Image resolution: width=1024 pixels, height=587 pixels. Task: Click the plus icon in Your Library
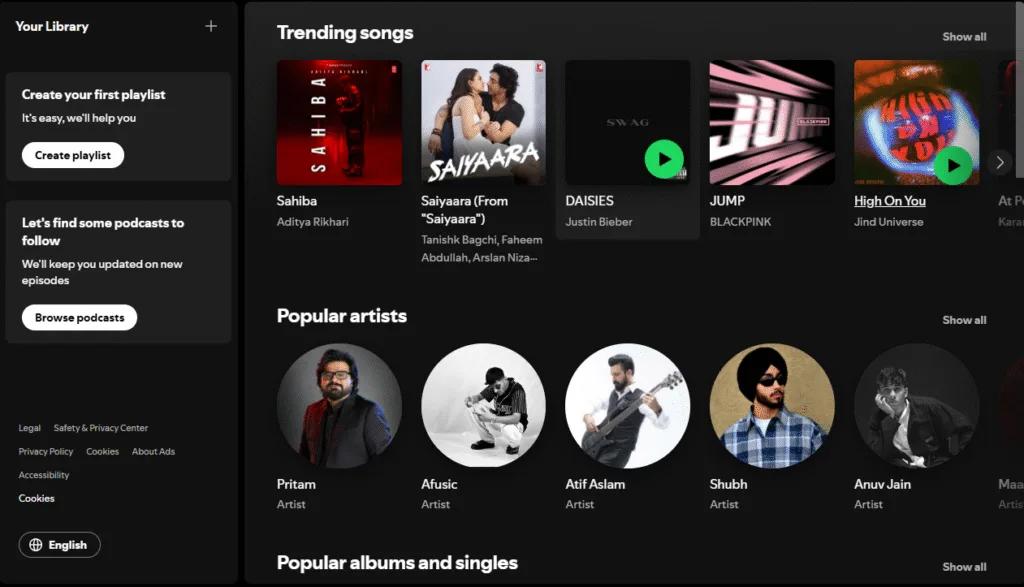[x=211, y=26]
